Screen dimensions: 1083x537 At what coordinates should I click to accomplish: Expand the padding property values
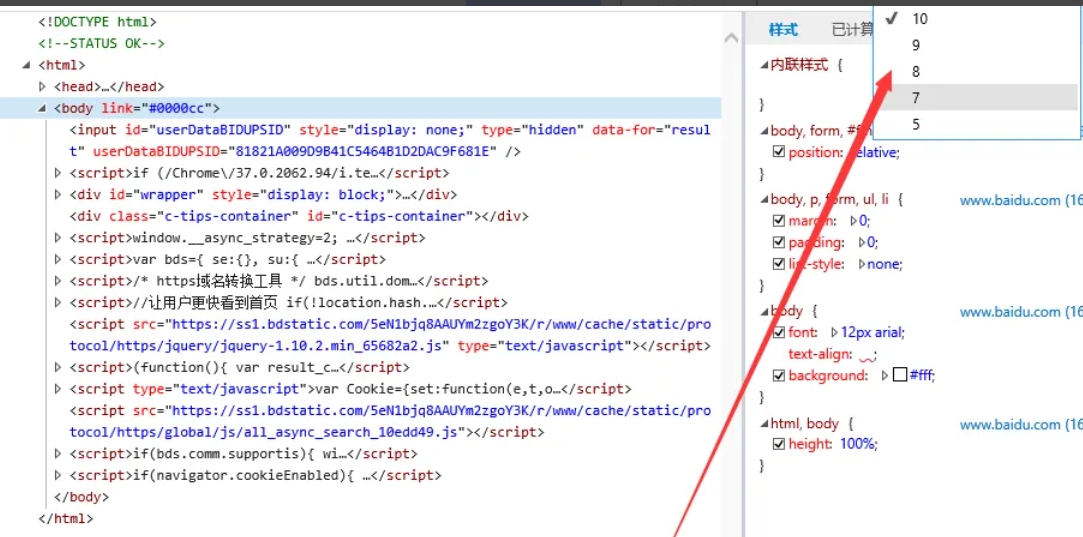coord(862,243)
